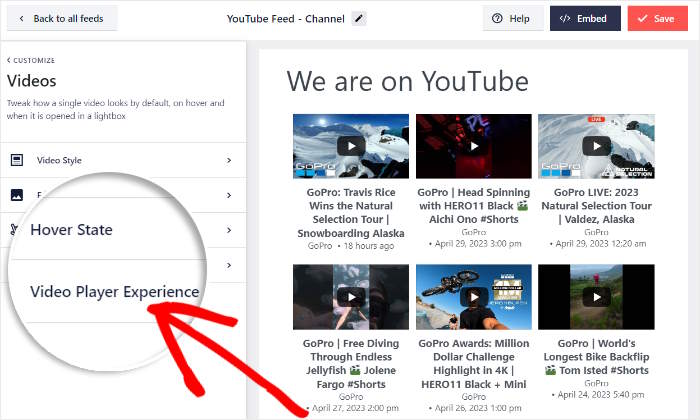Screen dimensions: 700x420
Task: Open the Help button
Action: pyautogui.click(x=513, y=19)
